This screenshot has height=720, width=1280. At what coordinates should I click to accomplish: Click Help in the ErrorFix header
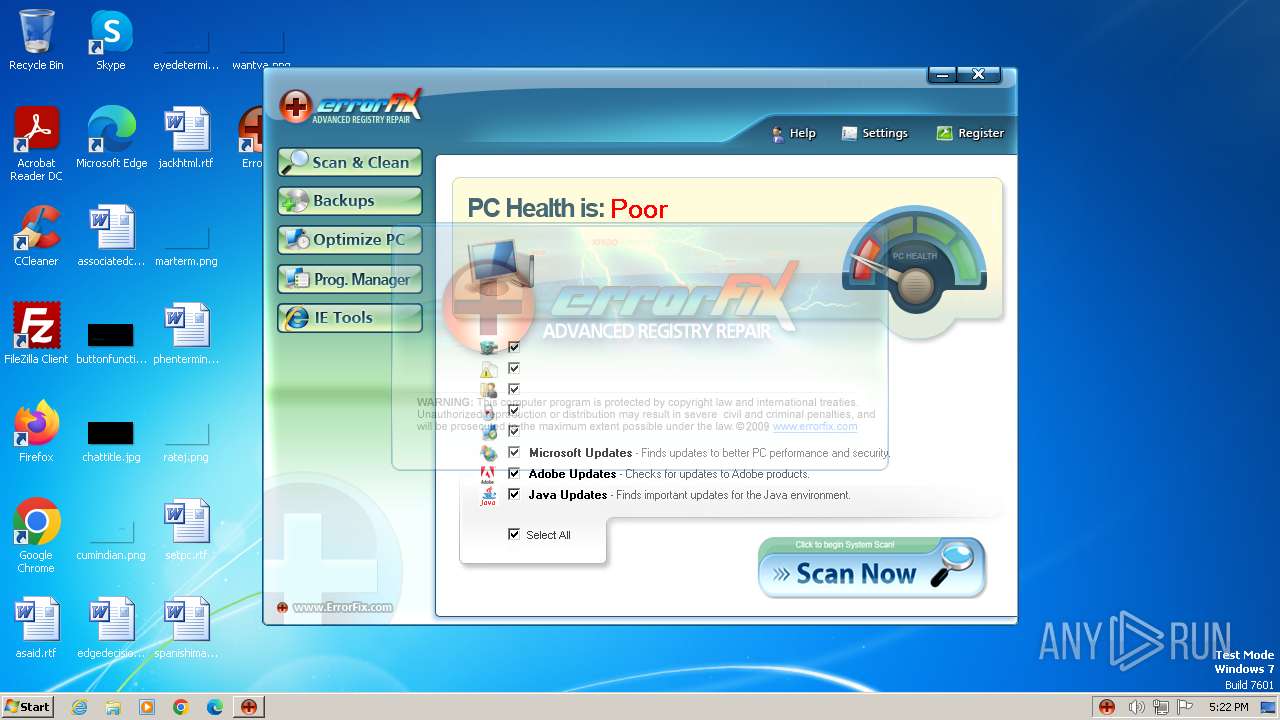pos(793,133)
